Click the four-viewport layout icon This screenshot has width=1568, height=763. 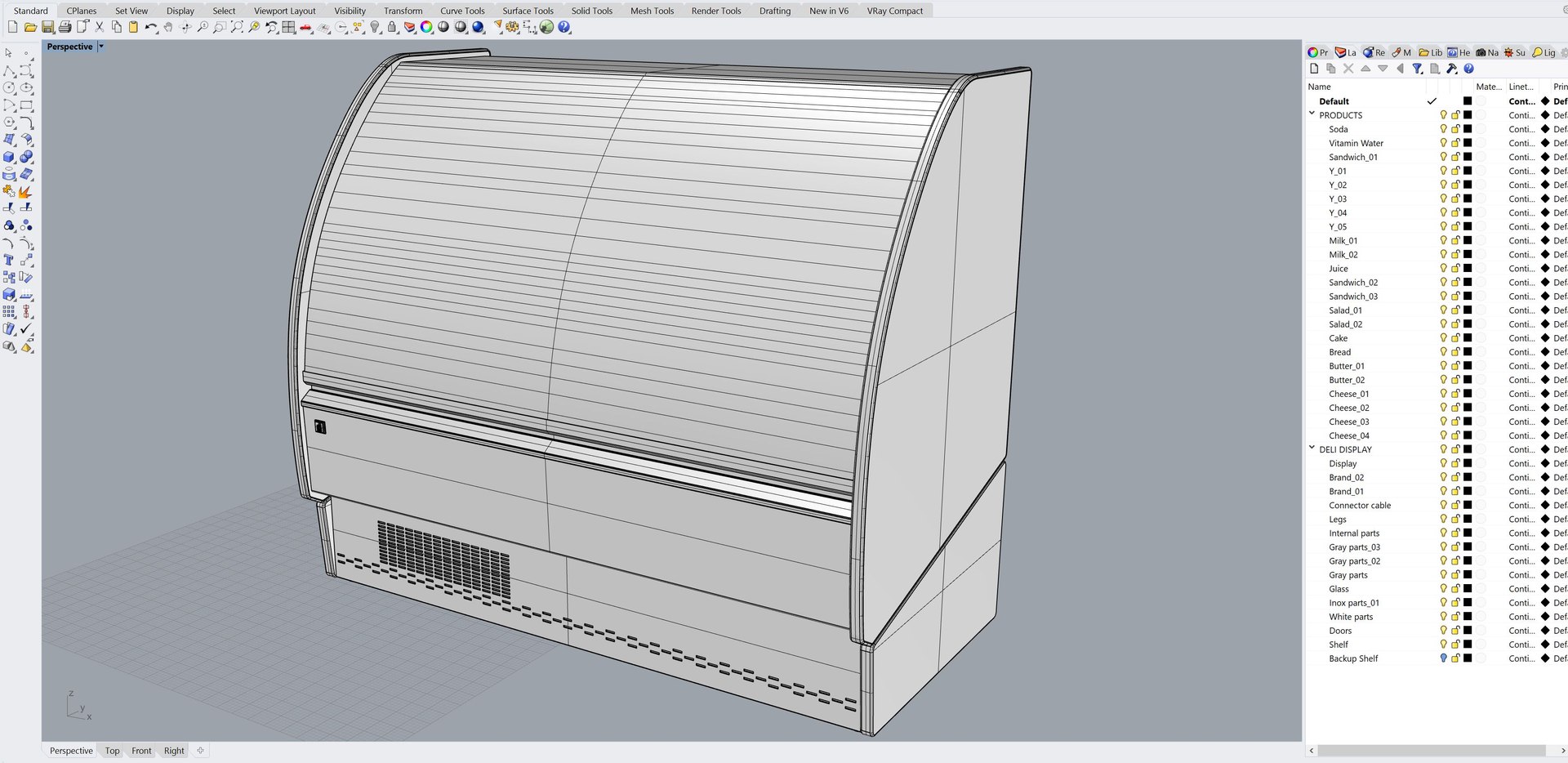coord(288,27)
